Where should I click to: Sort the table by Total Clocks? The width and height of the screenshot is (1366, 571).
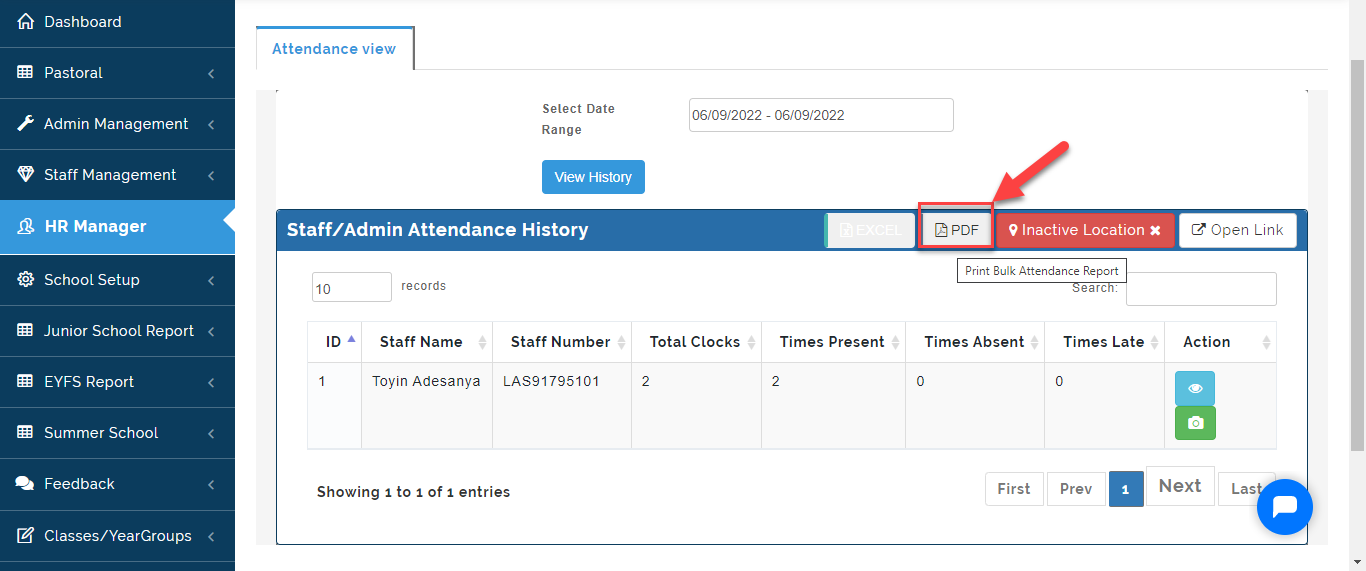click(x=696, y=341)
